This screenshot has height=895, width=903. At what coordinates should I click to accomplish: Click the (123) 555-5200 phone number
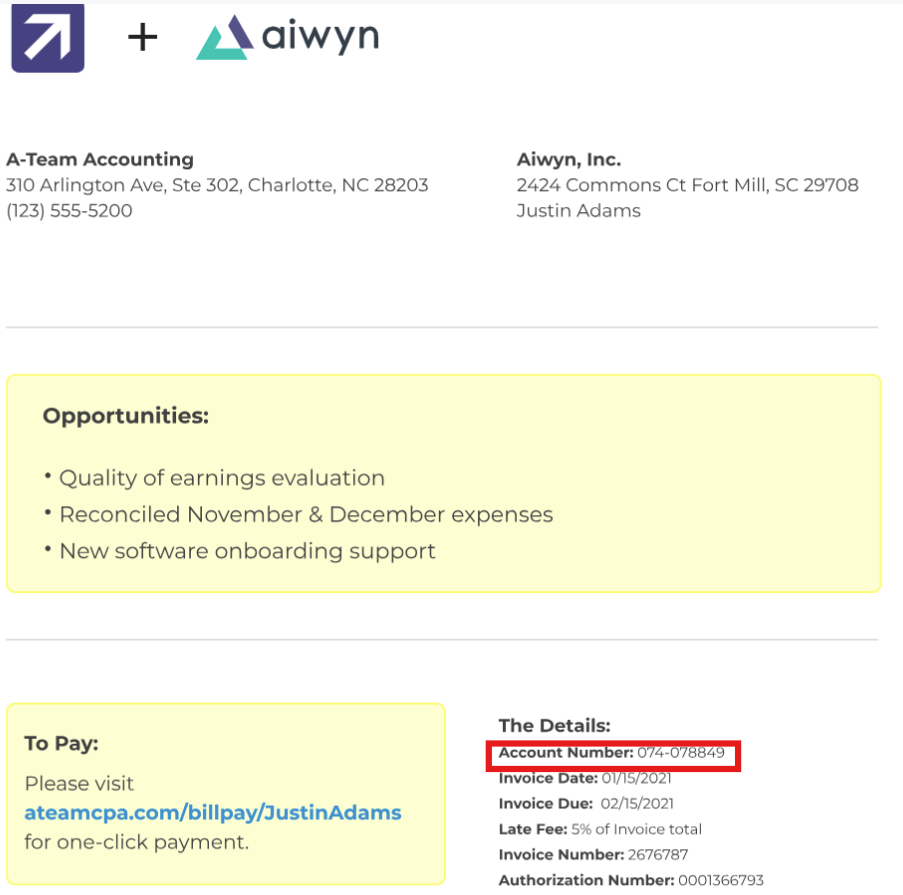tap(69, 211)
